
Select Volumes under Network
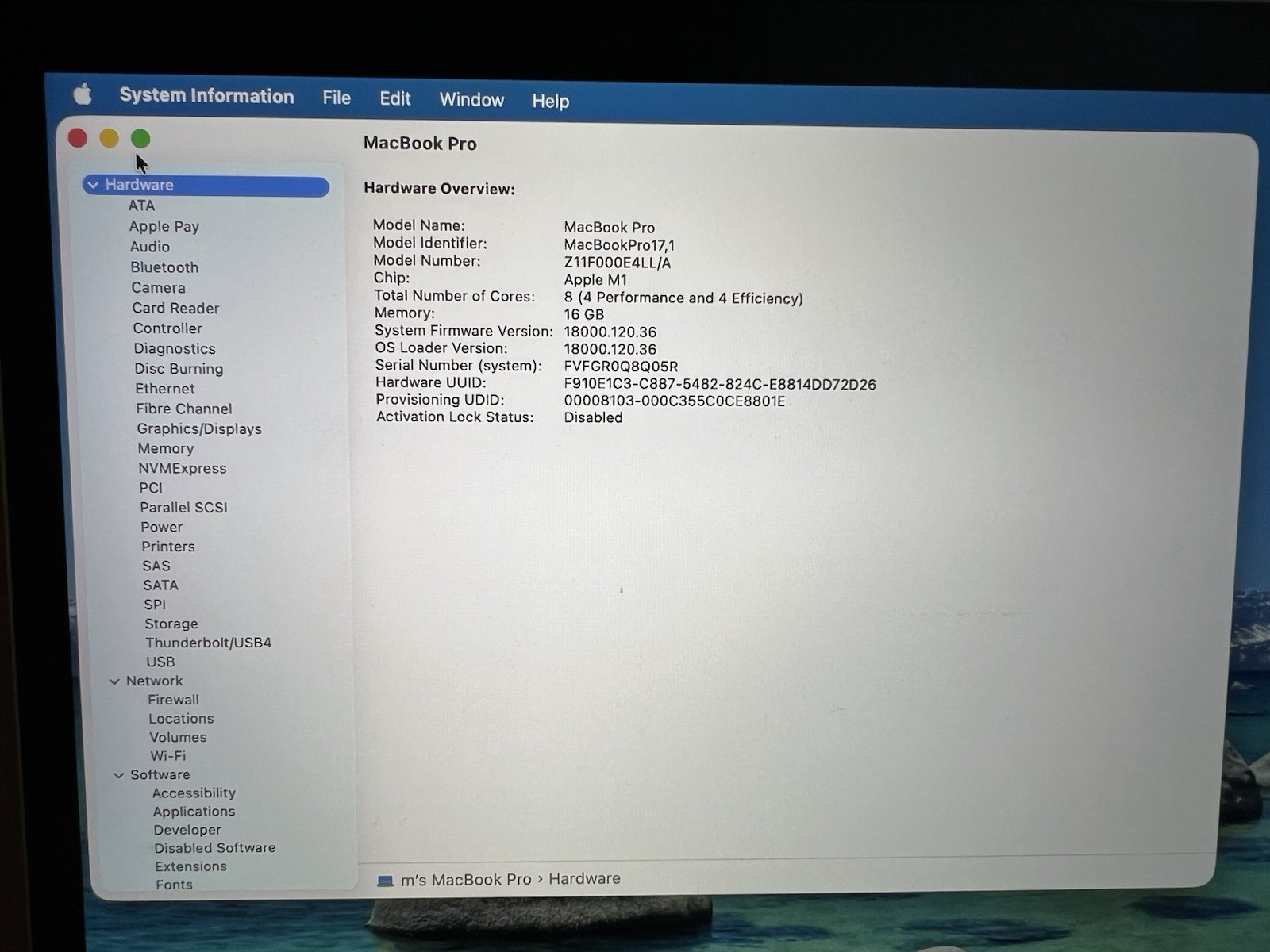tap(179, 737)
